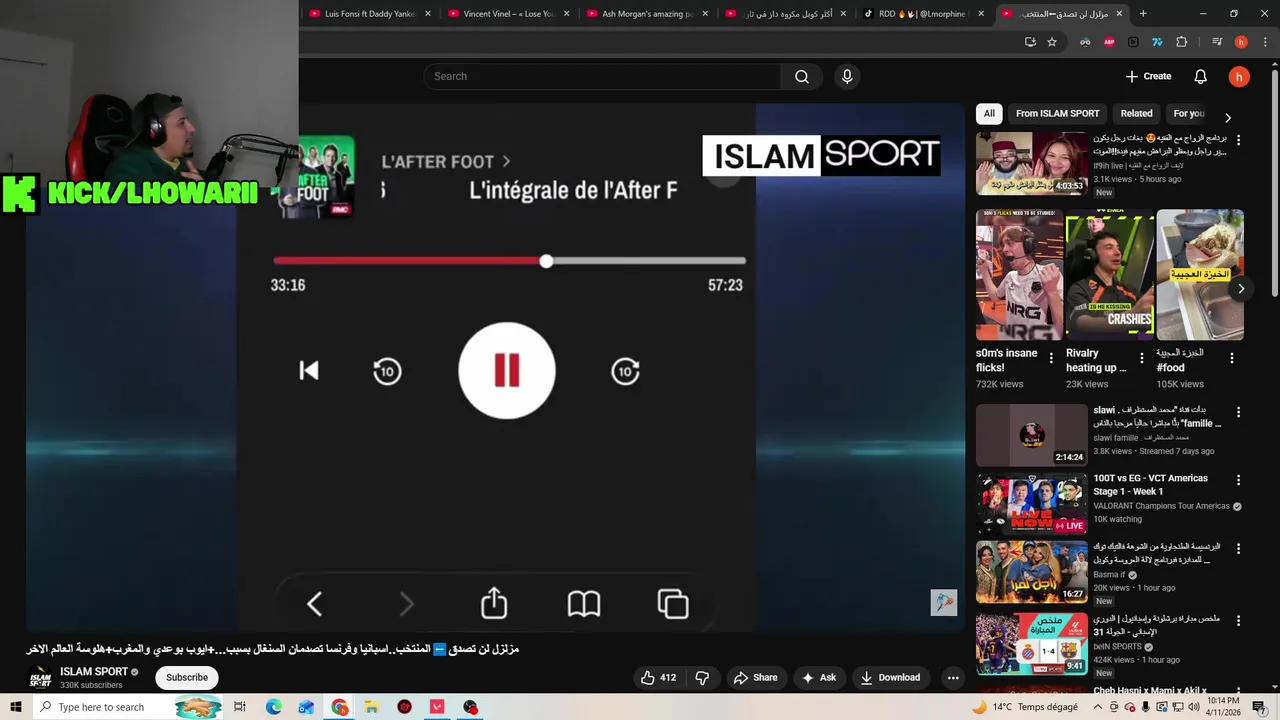Open Chrome three-dot menu
The image size is (1280, 720).
tap(1265, 42)
